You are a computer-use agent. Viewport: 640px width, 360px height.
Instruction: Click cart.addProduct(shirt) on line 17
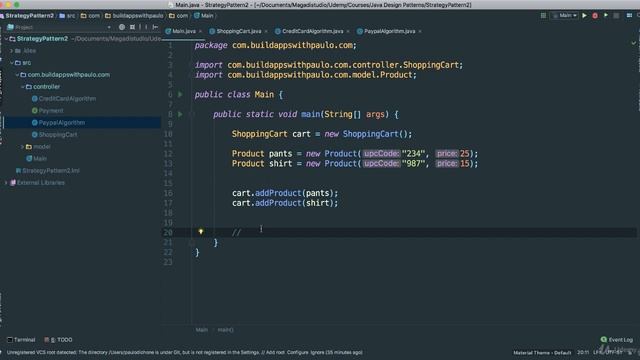tap(285, 203)
